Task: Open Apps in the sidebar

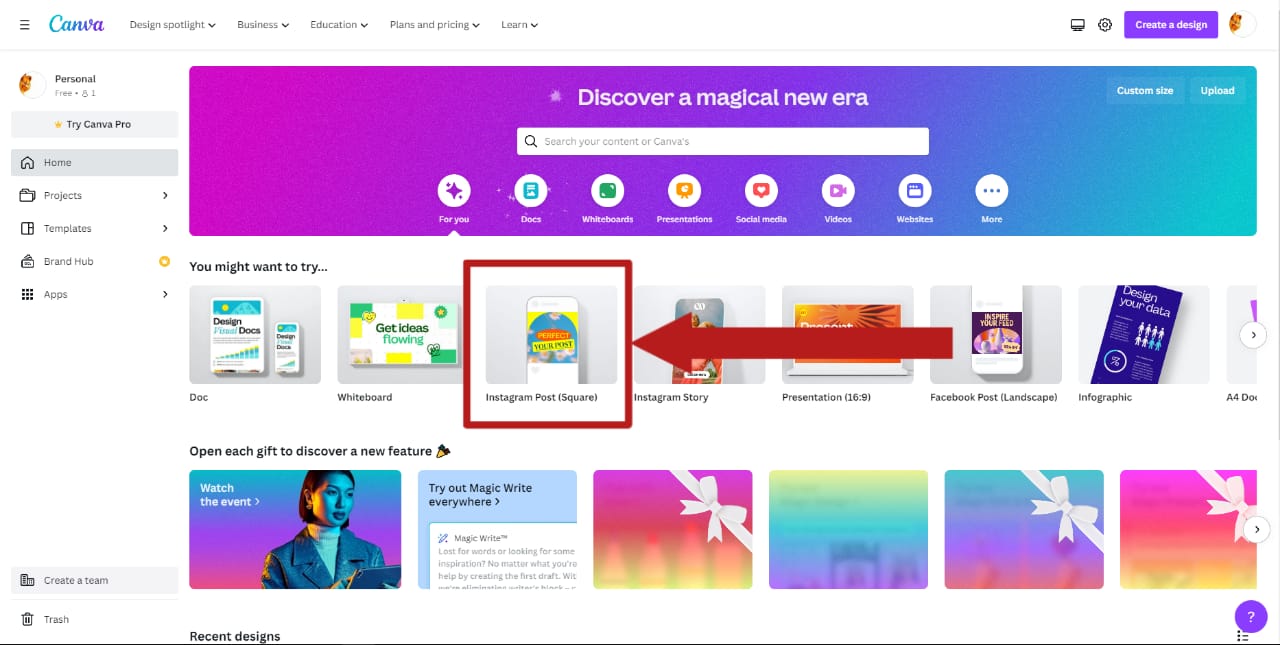Action: (x=94, y=294)
